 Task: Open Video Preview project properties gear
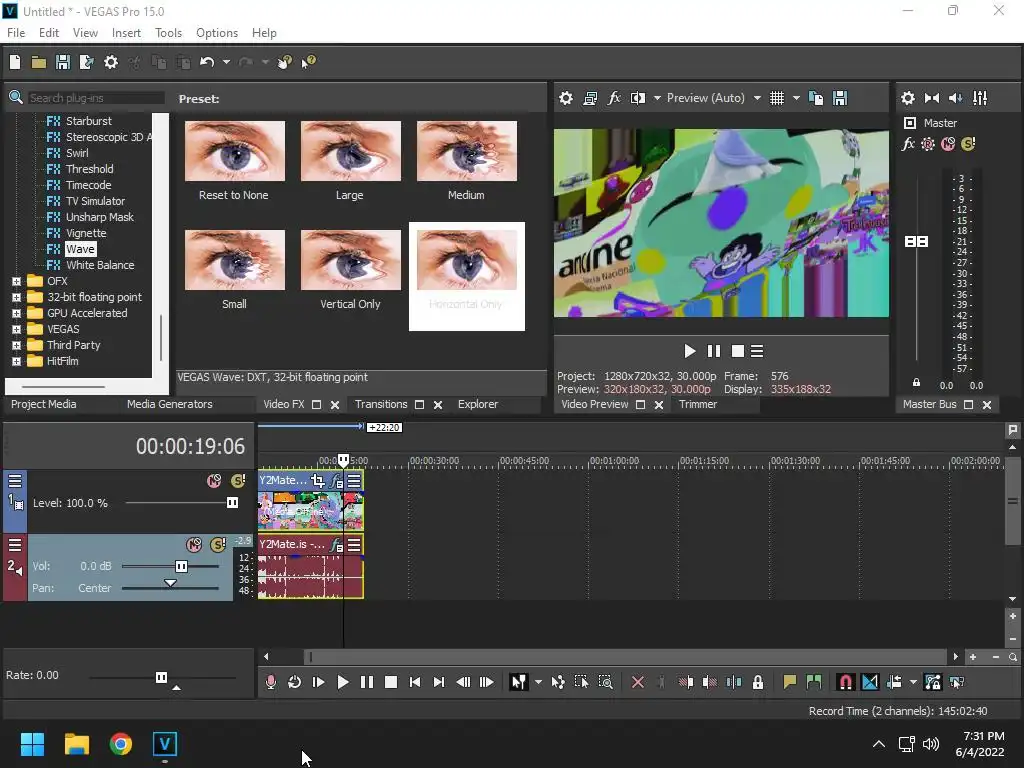pyautogui.click(x=566, y=98)
